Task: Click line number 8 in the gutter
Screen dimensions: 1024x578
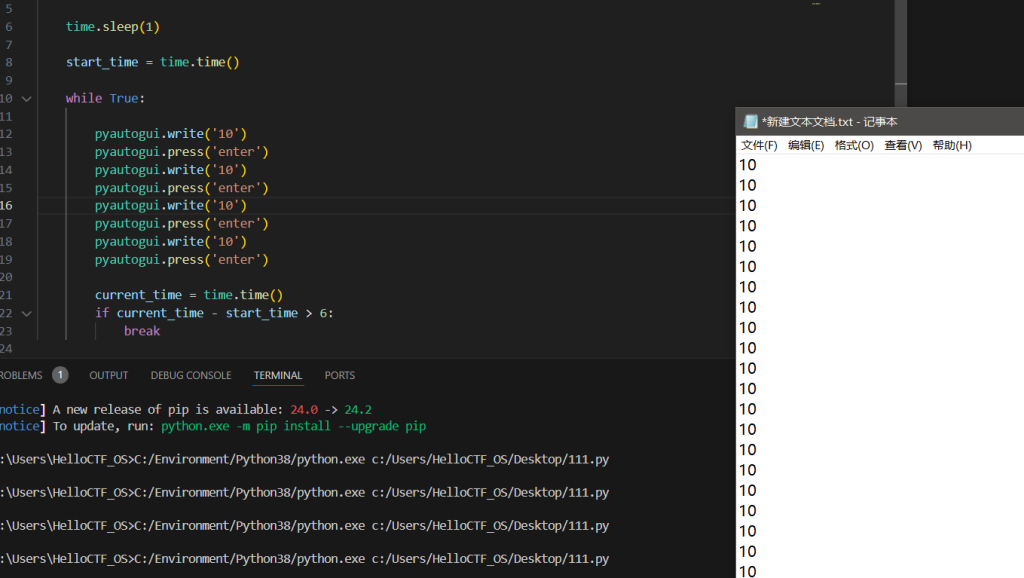Action: click(8, 62)
